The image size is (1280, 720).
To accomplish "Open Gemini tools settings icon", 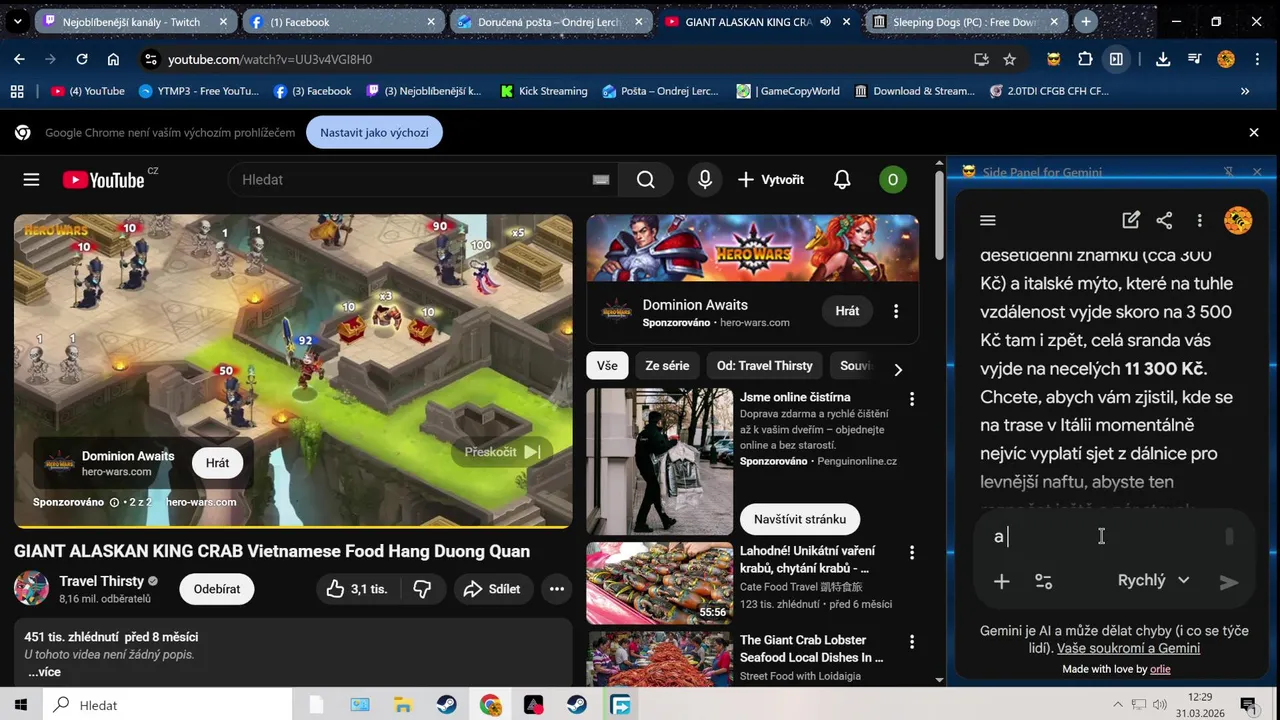I will 1043,581.
